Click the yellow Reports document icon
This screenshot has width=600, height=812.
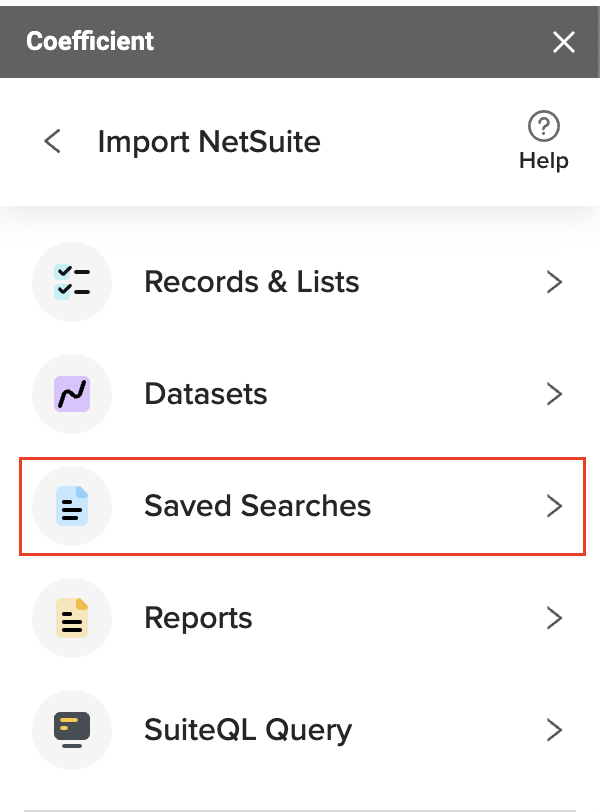pyautogui.click(x=72, y=618)
